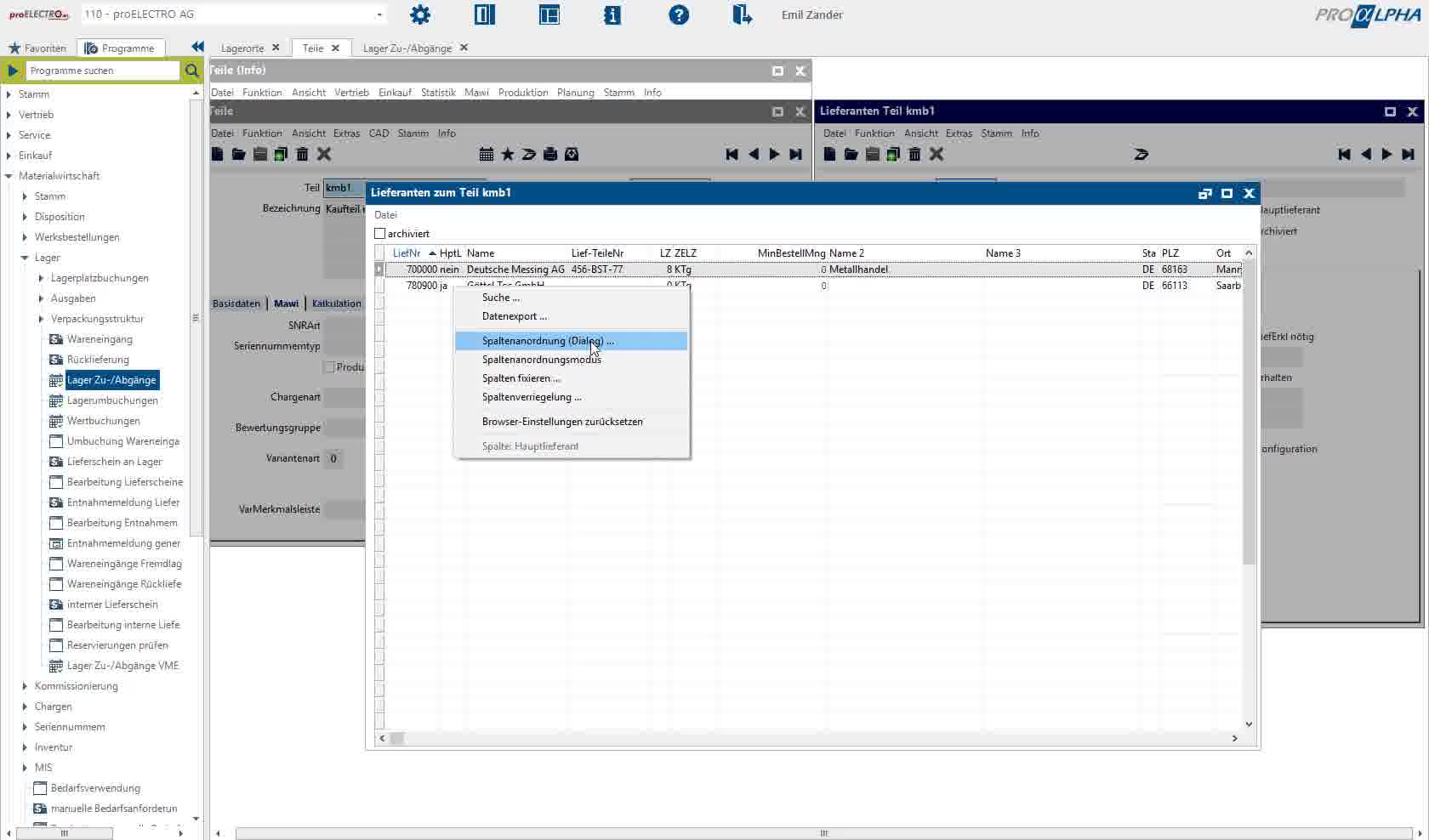Click the printer icon in Teile toolbar

pos(550,154)
